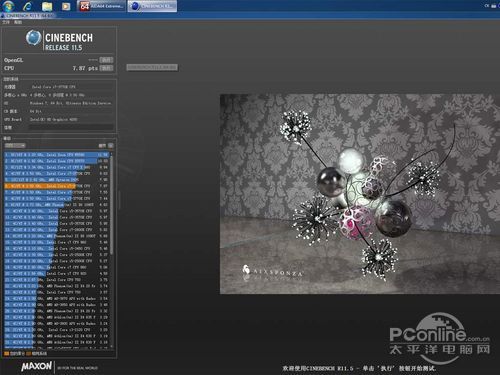The height and width of the screenshot is (375, 500).
Task: Click the rendered spheres benchmark image
Action: click(360, 194)
